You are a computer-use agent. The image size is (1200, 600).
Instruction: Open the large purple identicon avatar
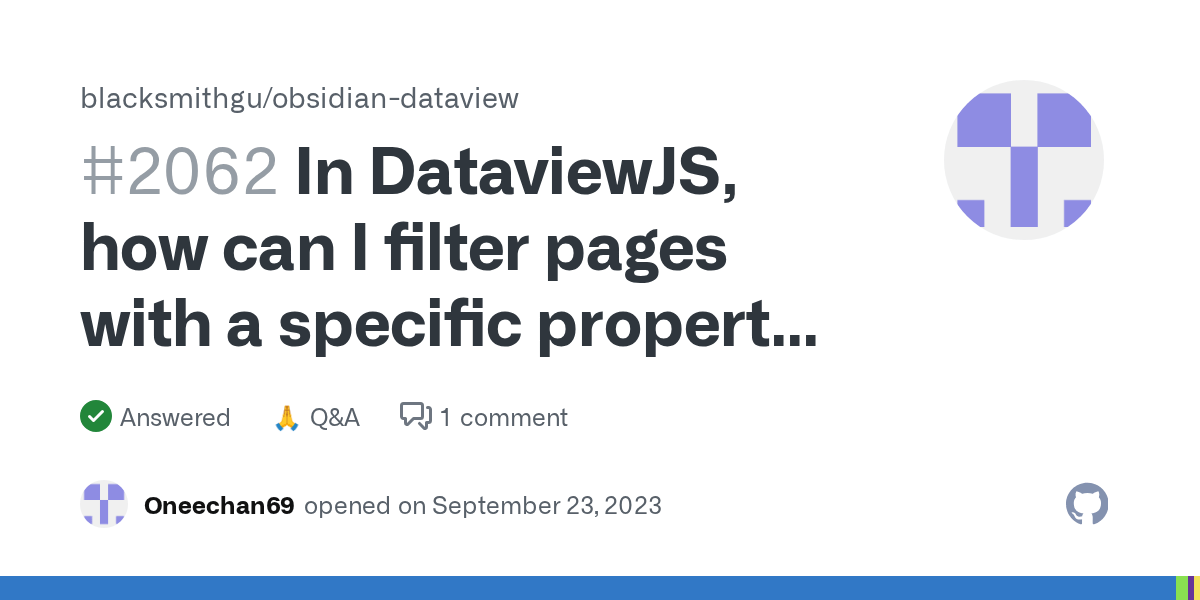point(1024,160)
